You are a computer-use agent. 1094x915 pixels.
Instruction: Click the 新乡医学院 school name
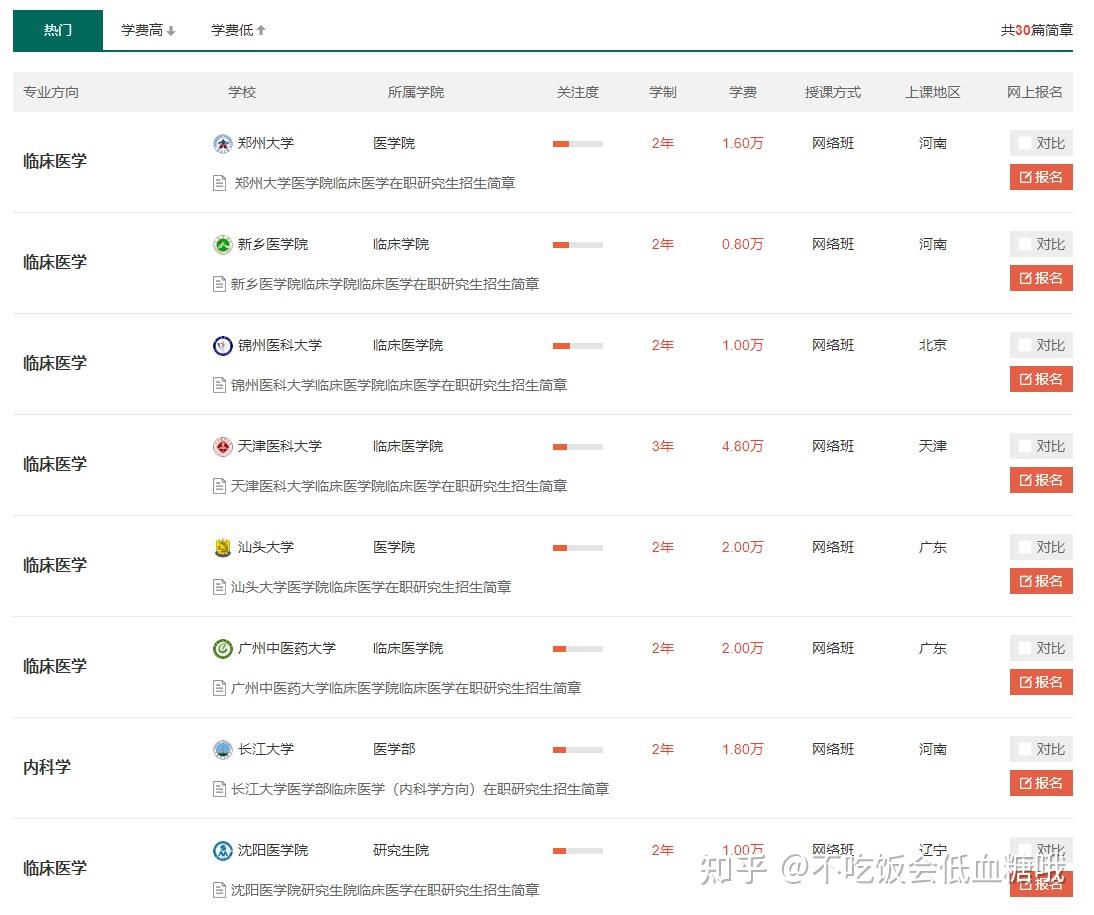(273, 244)
